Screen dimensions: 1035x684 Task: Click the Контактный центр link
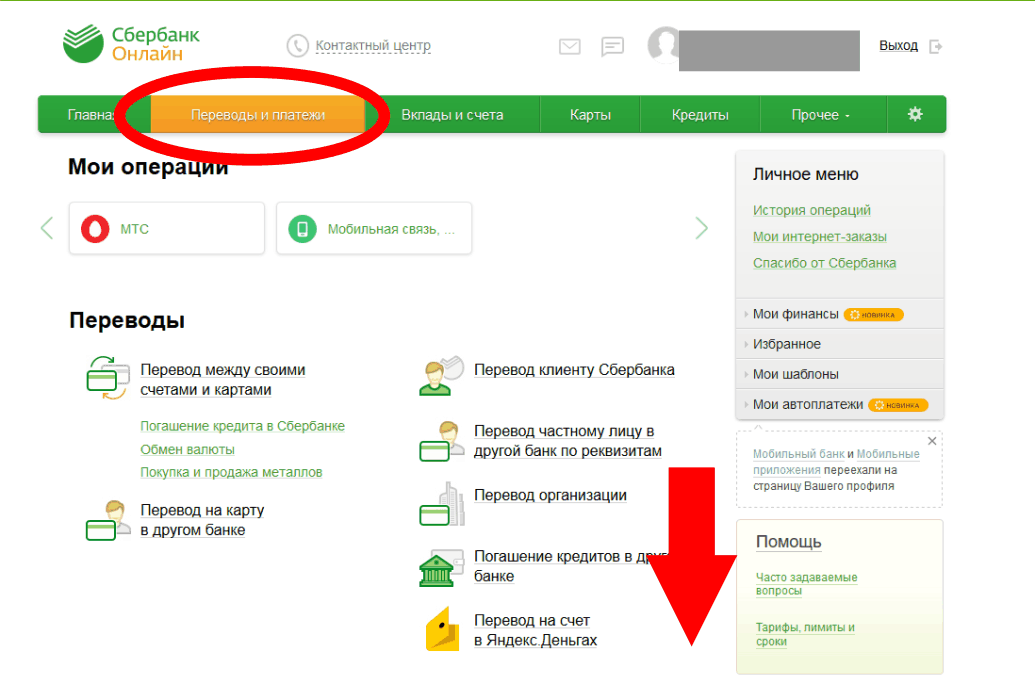(373, 46)
